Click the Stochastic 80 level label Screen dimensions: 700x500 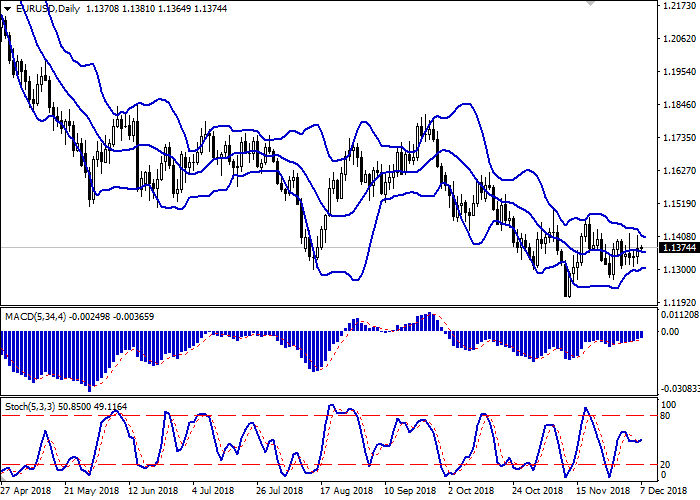click(665, 416)
